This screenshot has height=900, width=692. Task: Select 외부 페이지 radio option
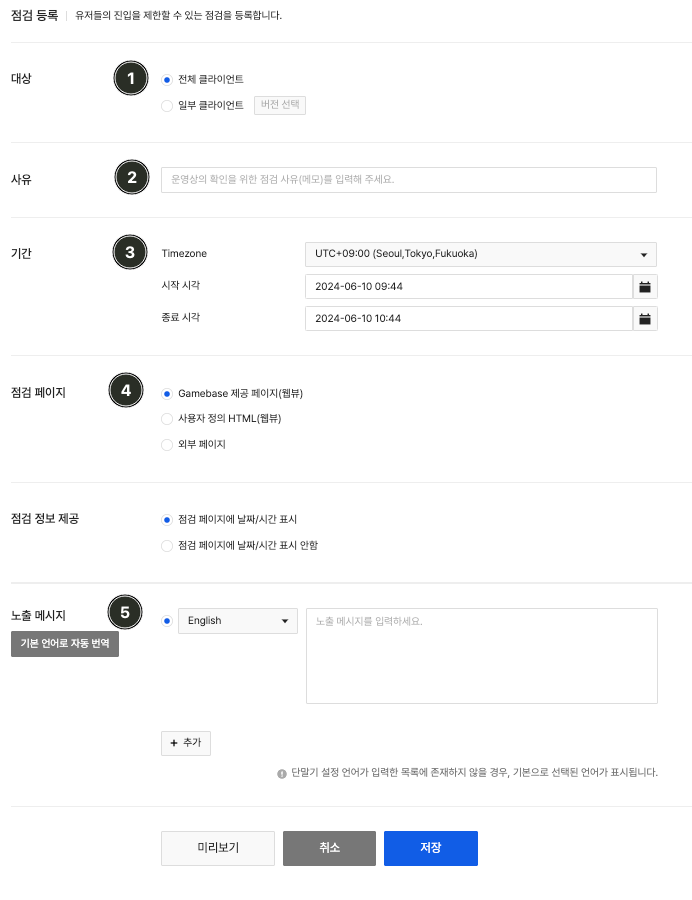[x=167, y=445]
